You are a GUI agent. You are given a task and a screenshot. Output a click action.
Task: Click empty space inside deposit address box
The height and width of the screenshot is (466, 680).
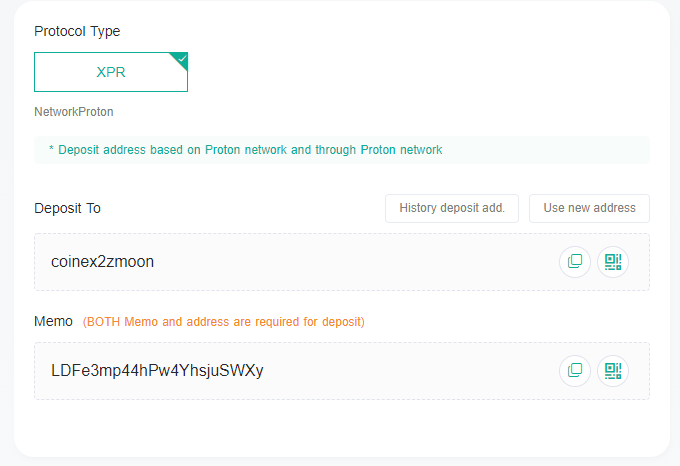coord(356,262)
